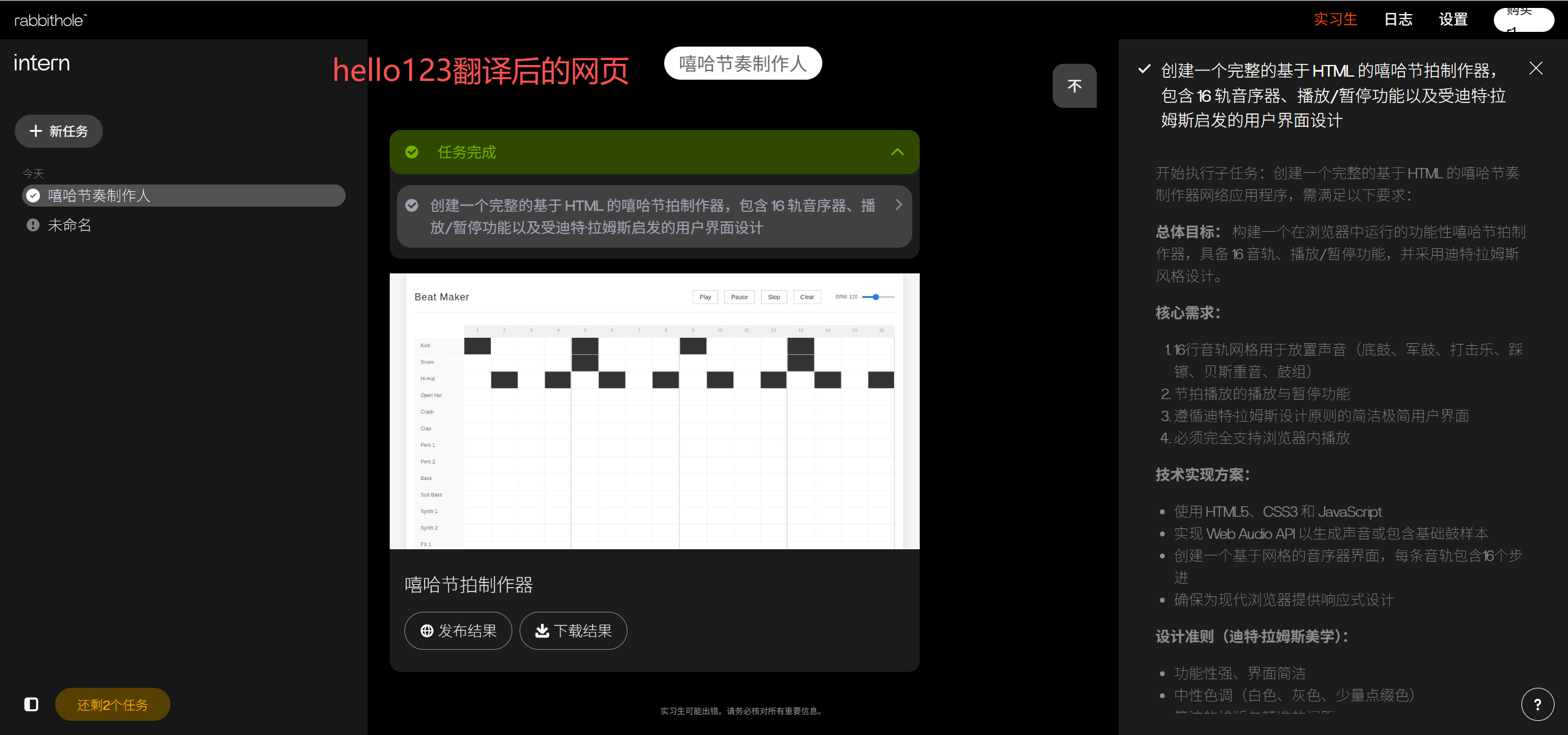Expand subtask details with the right chevron
Viewport: 1568px width, 735px height.
[x=898, y=205]
